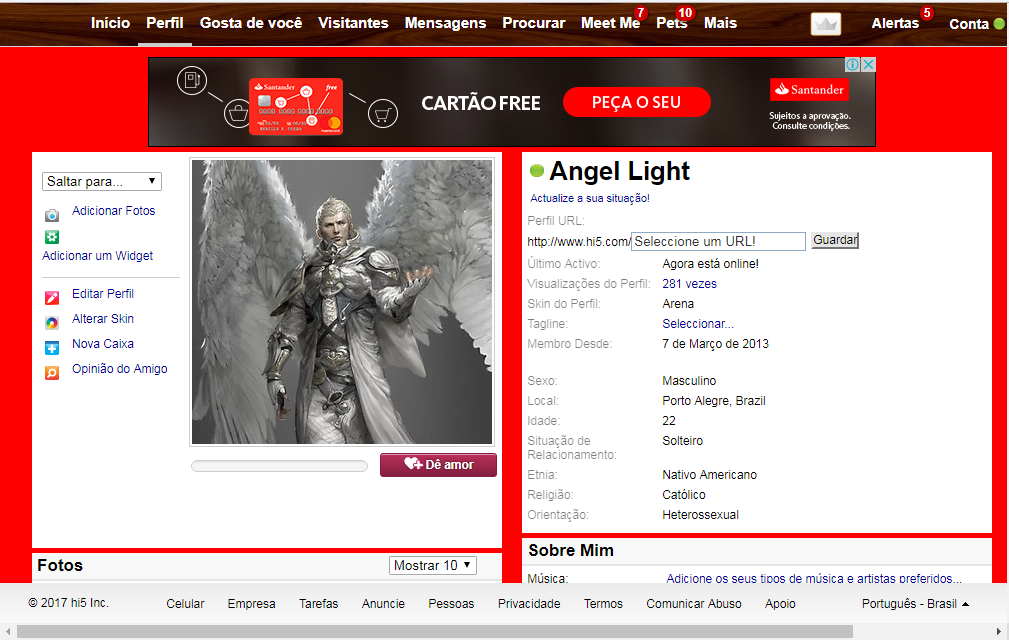Image resolution: width=1009 pixels, height=640 pixels.
Task: Open Alterar Skin link
Action: click(103, 319)
